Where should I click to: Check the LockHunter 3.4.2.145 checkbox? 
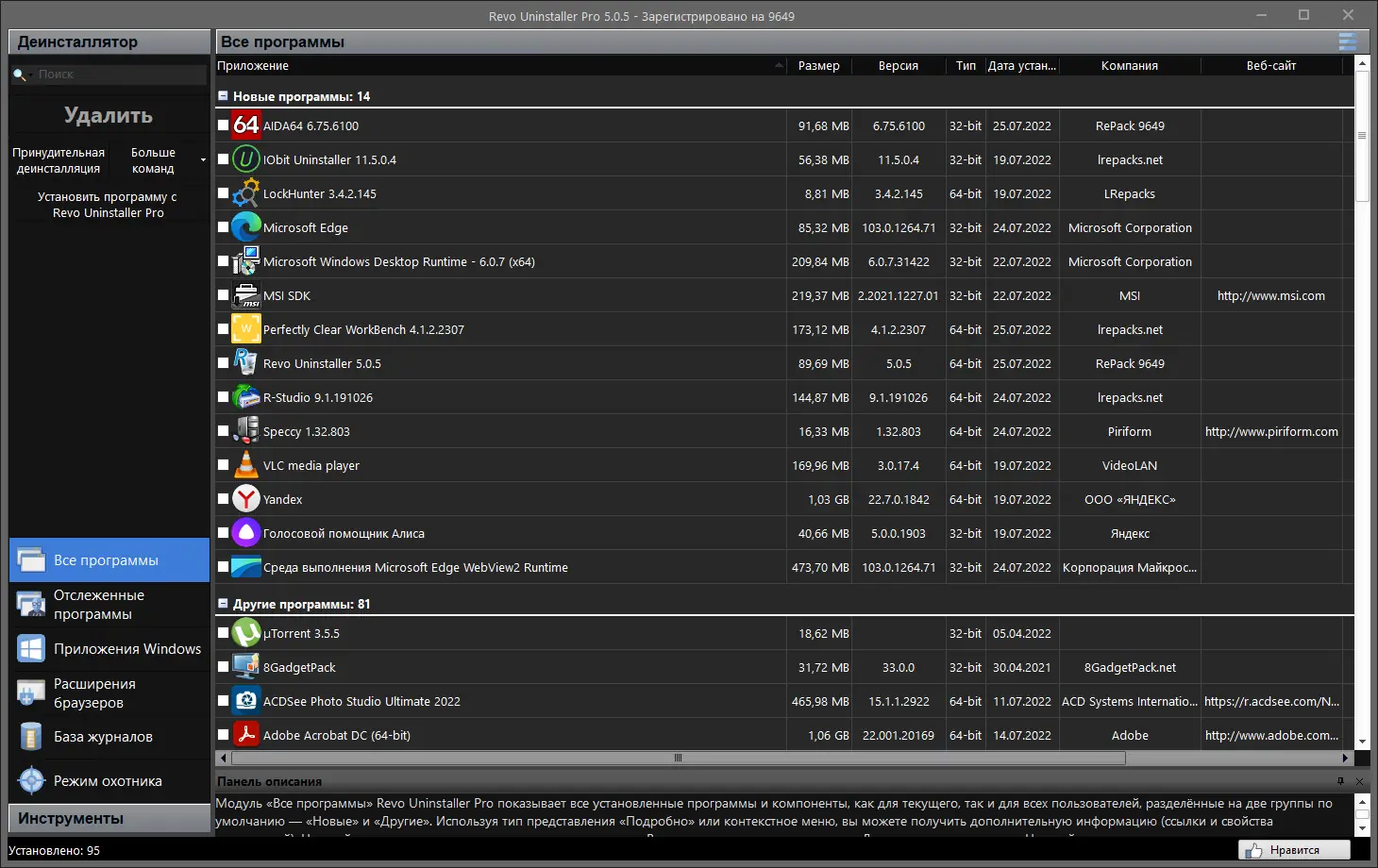224,192
